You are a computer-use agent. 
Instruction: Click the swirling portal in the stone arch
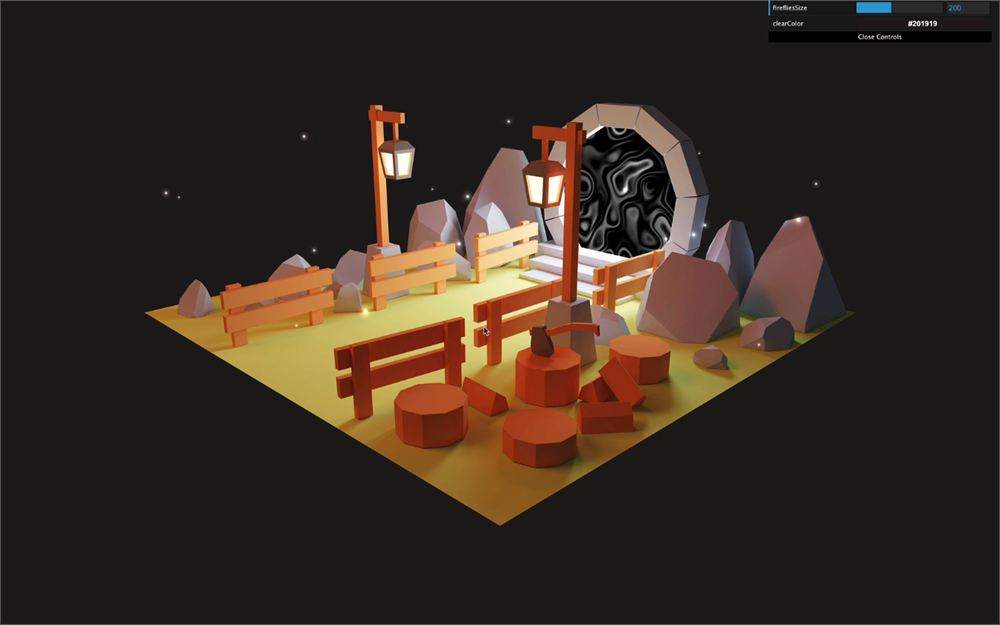pos(628,191)
